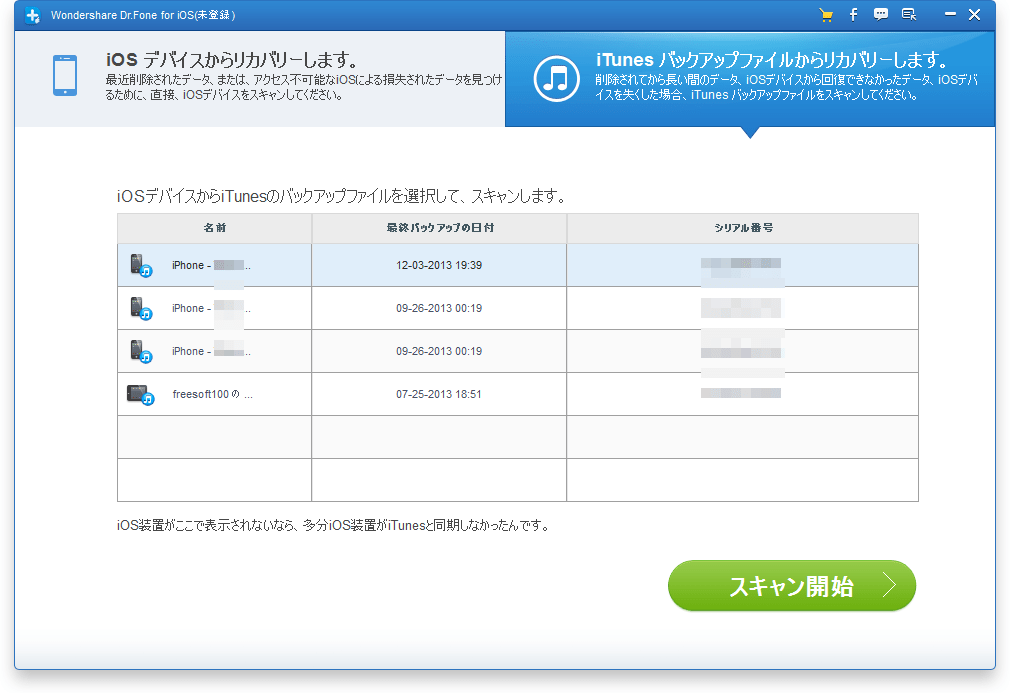The height and width of the screenshot is (693, 1010).
Task: Close the Dr.Fone window
Action: [x=975, y=14]
